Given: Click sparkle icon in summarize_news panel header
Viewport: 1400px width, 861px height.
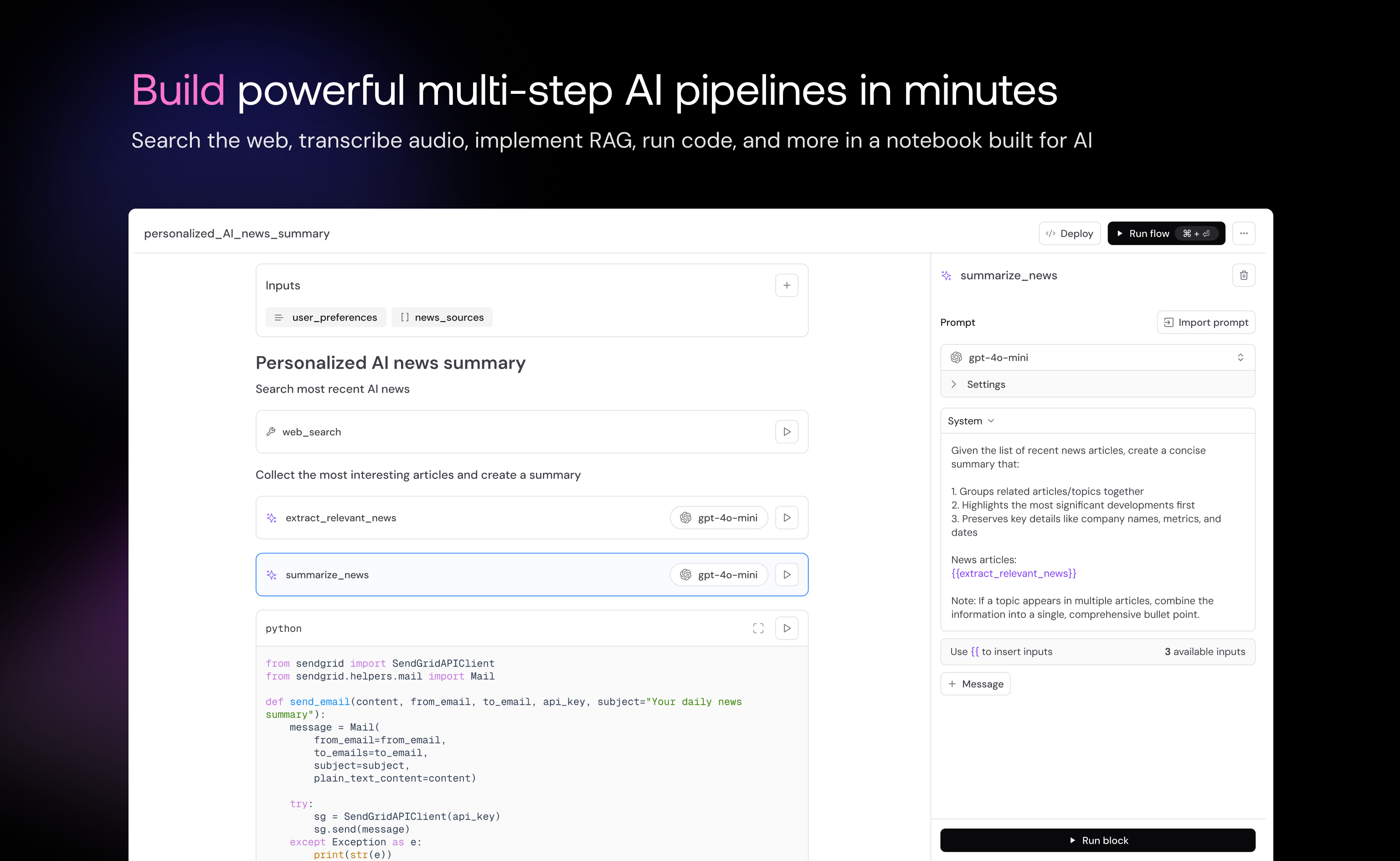Looking at the screenshot, I should (946, 276).
